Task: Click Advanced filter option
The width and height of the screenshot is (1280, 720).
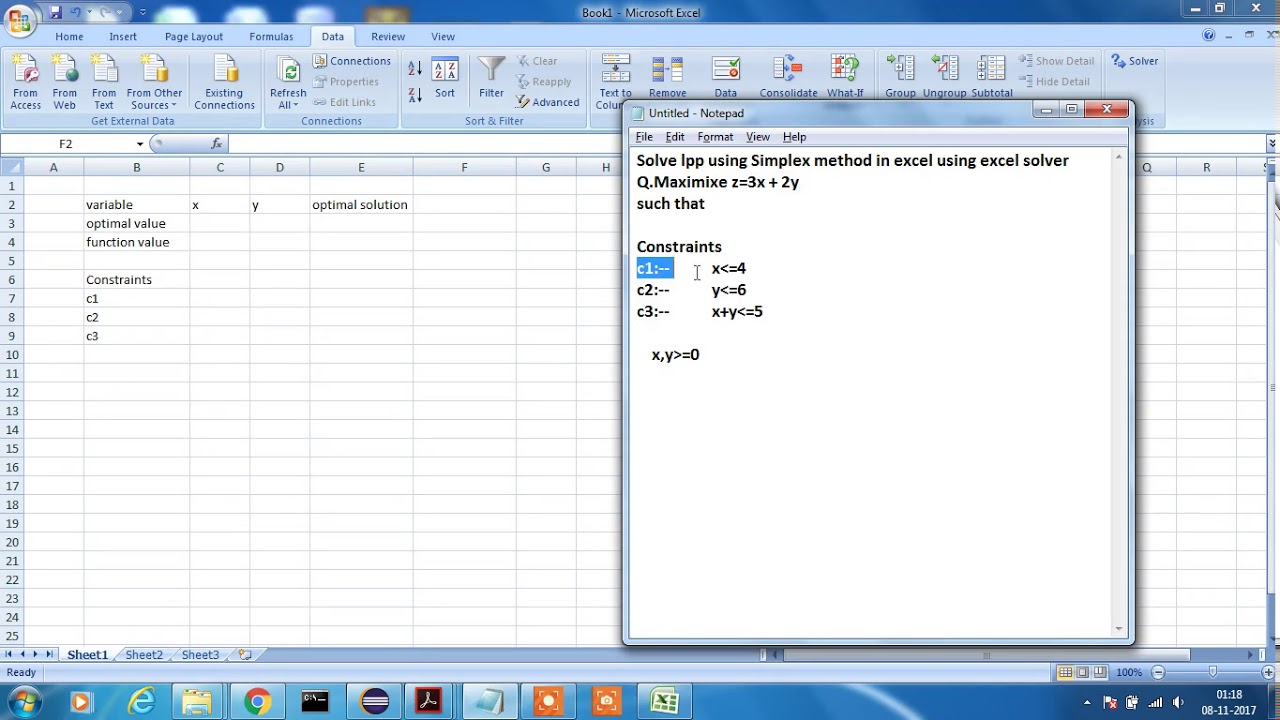Action: pyautogui.click(x=547, y=102)
